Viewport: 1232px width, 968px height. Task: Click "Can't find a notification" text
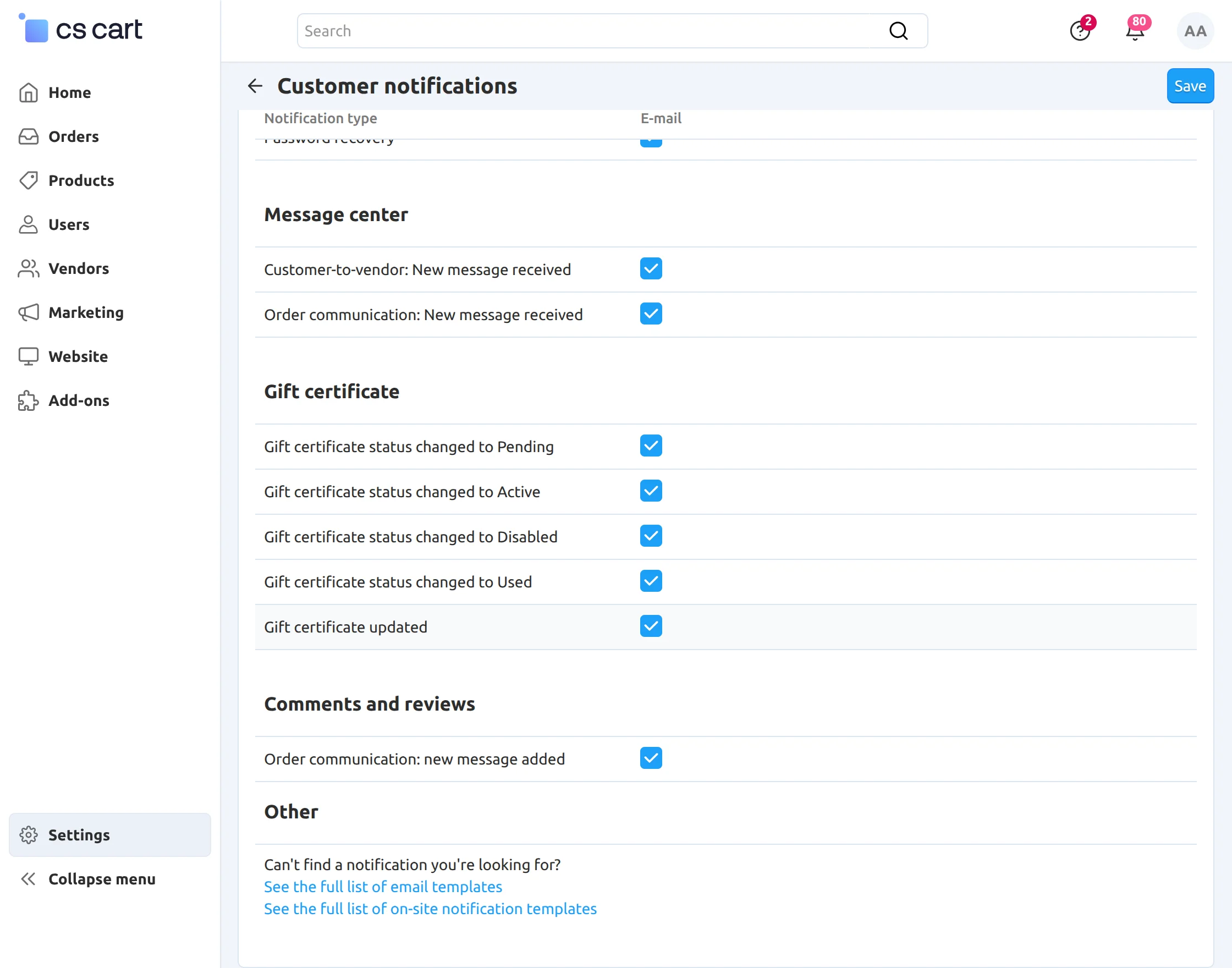[413, 864]
